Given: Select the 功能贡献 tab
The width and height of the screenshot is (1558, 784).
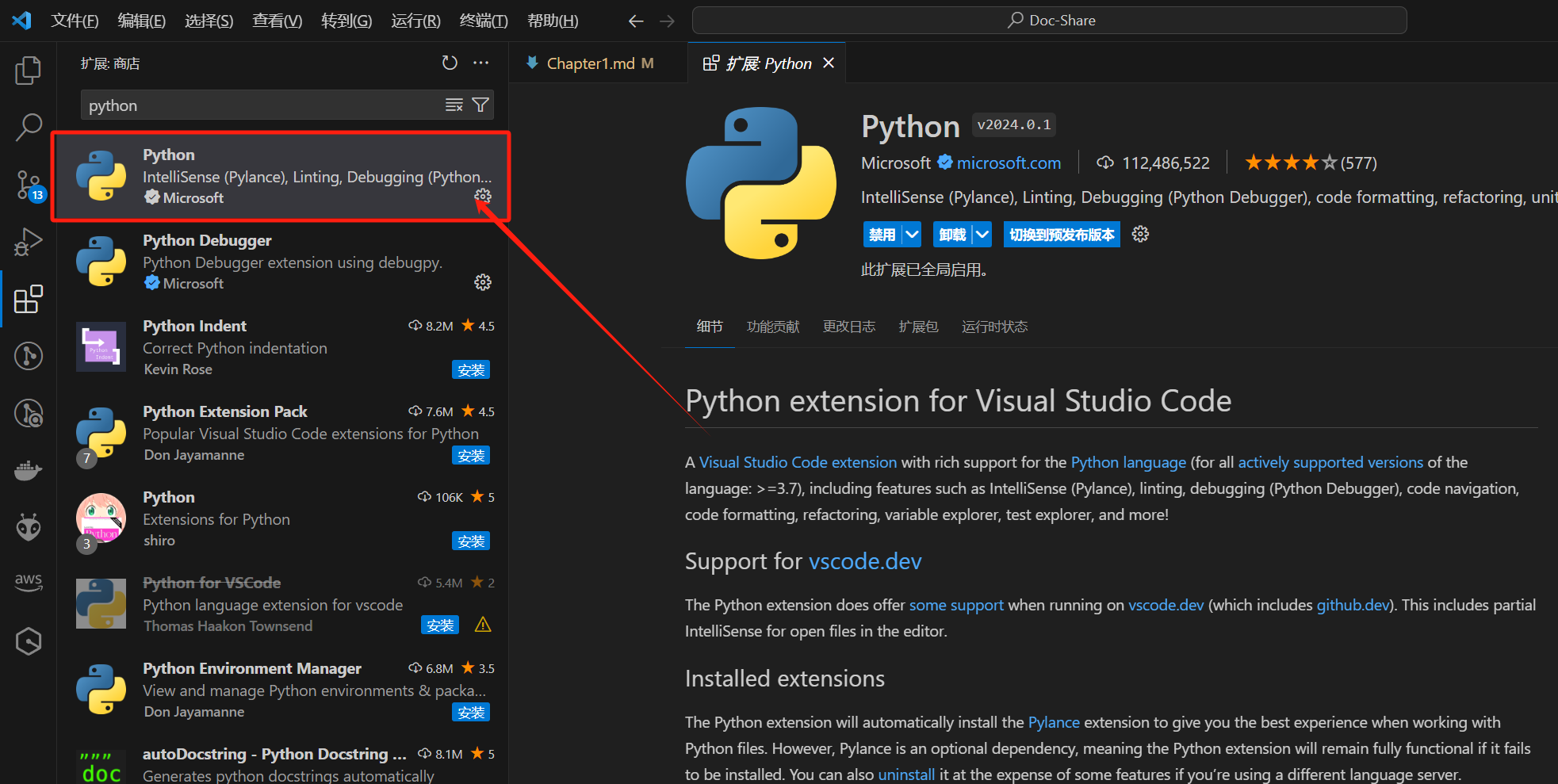Looking at the screenshot, I should 773,327.
